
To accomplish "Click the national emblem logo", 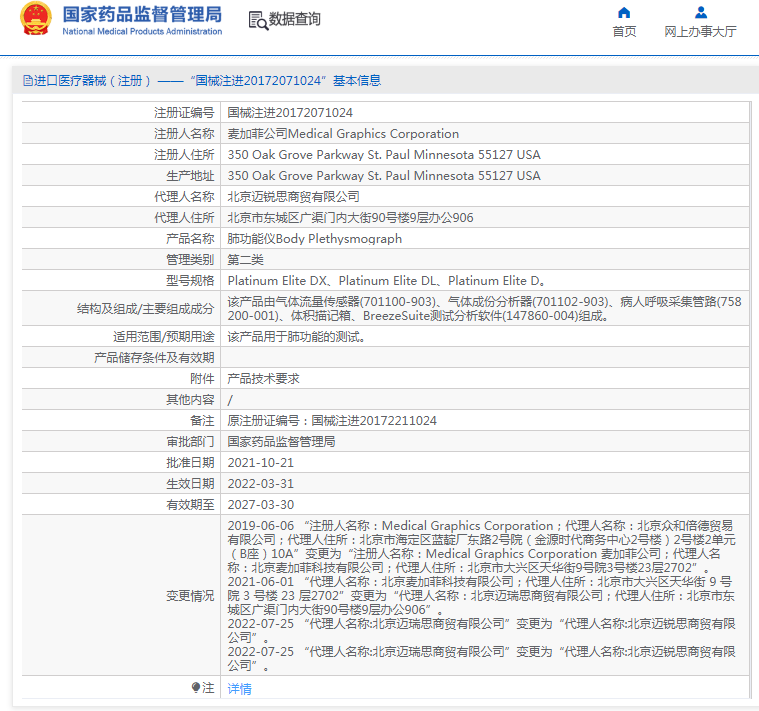I will (x=35, y=20).
